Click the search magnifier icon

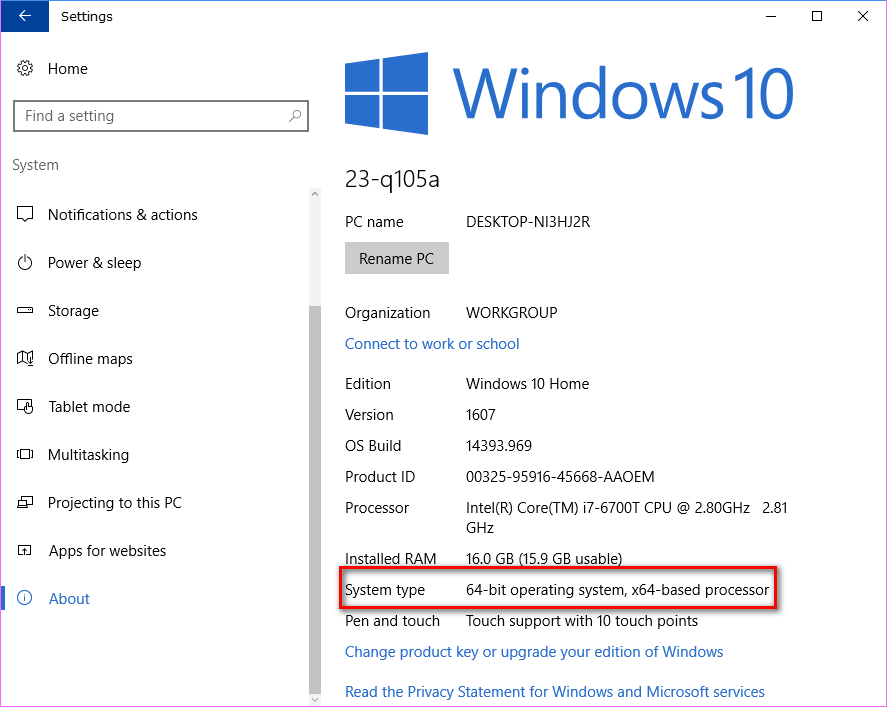[x=295, y=116]
